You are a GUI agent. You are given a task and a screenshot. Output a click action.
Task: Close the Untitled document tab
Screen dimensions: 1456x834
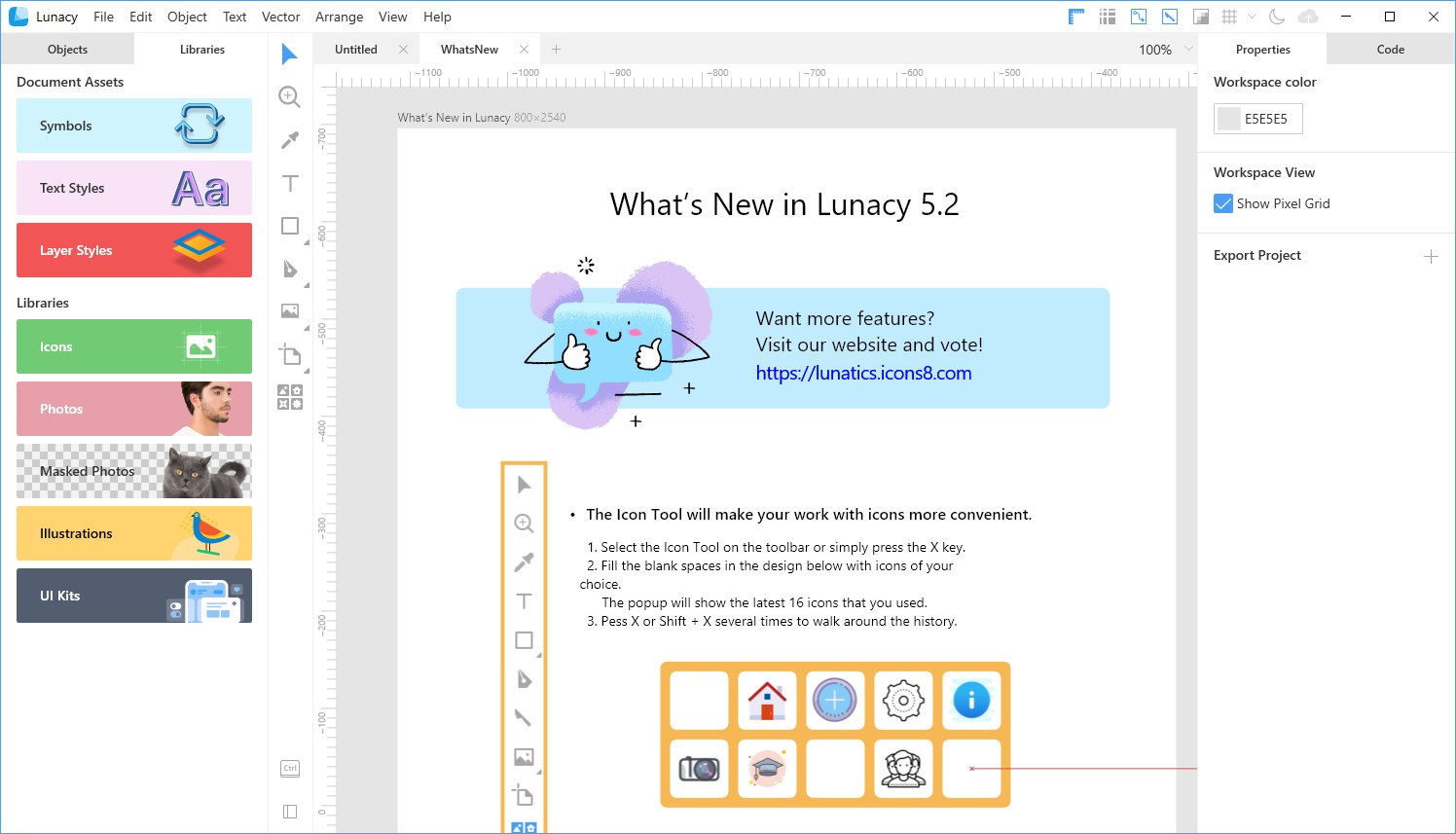pyautogui.click(x=403, y=50)
